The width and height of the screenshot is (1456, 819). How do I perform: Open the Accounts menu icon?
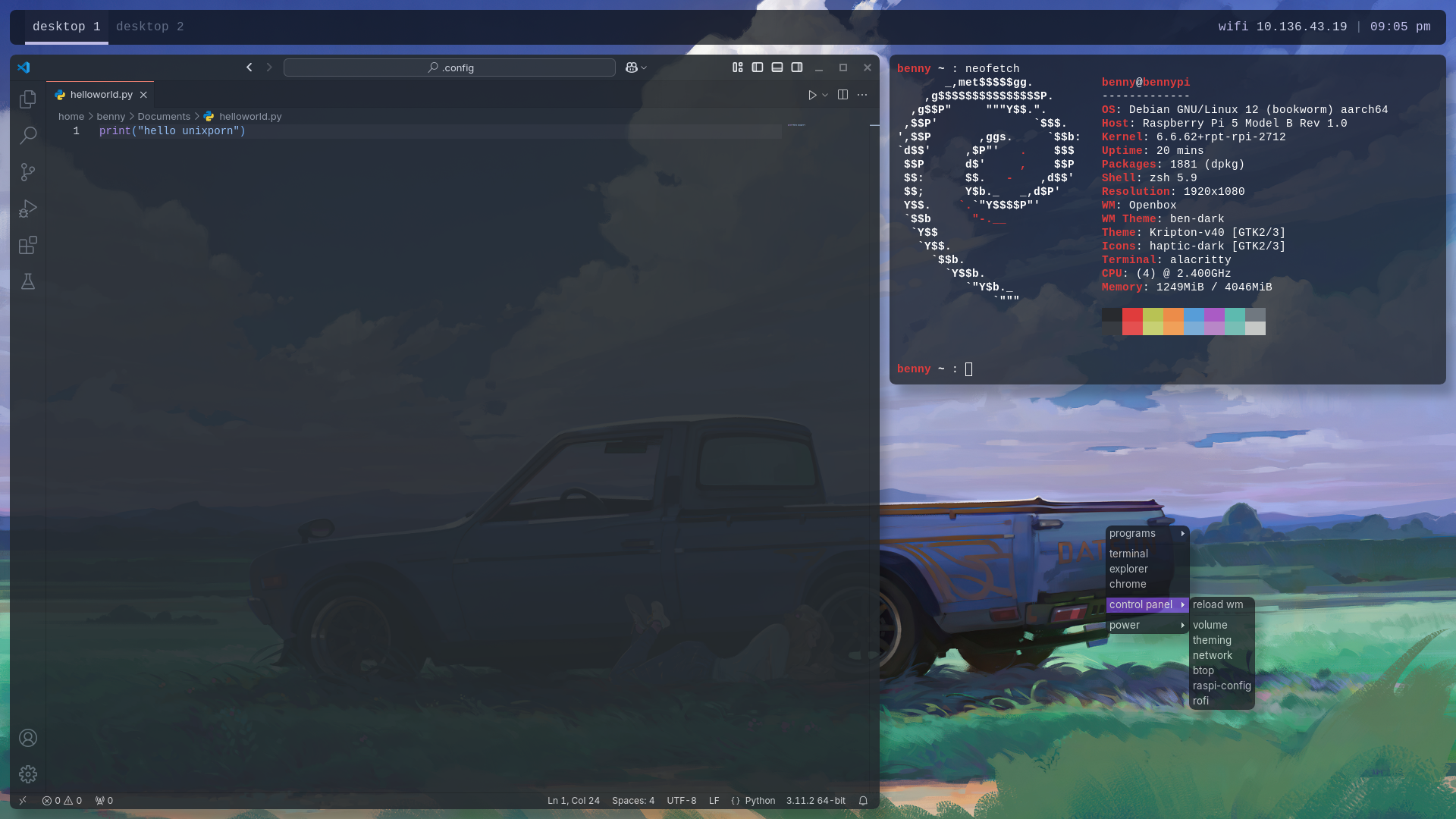click(x=28, y=738)
